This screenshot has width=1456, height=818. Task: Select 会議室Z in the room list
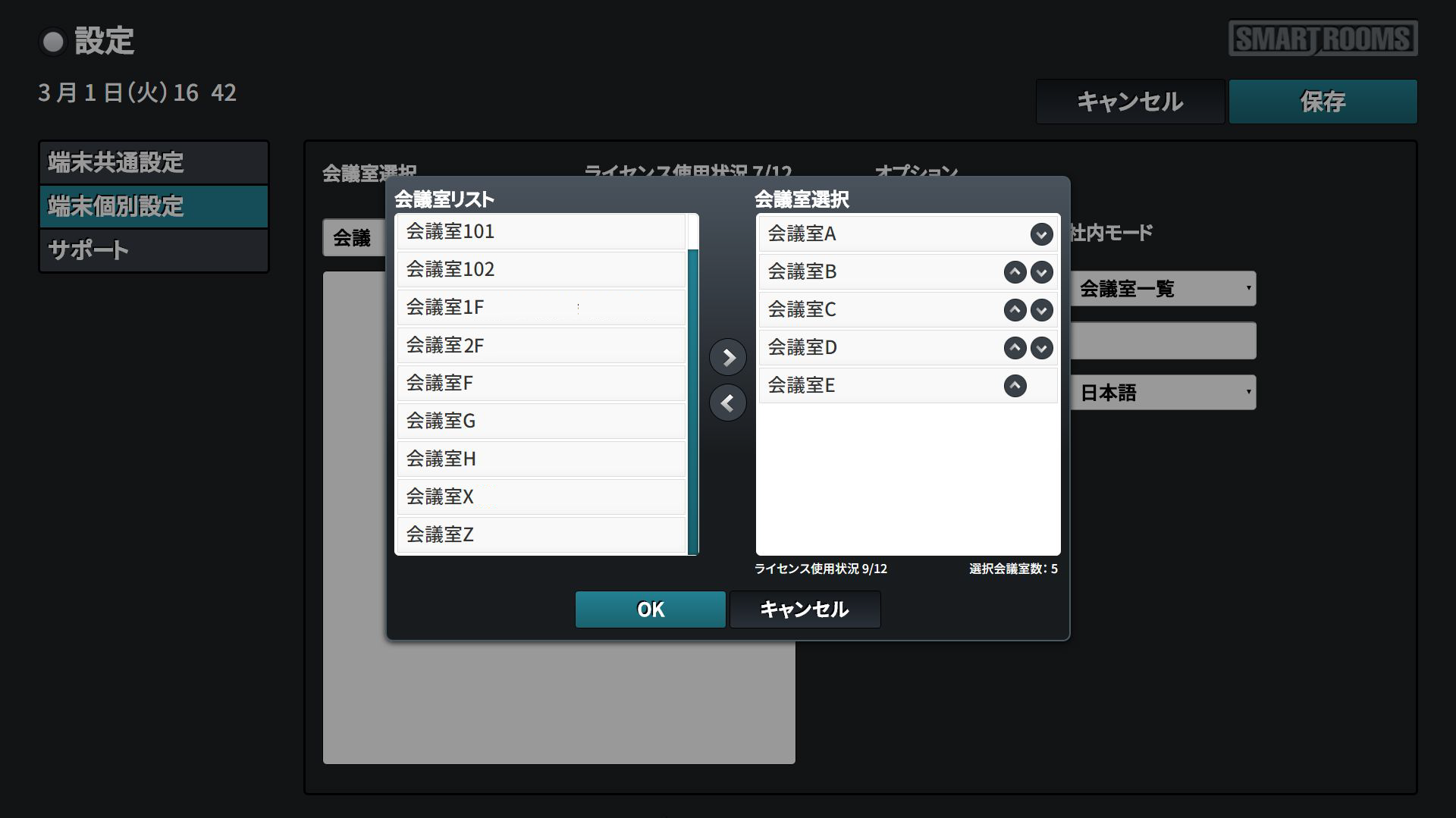541,534
